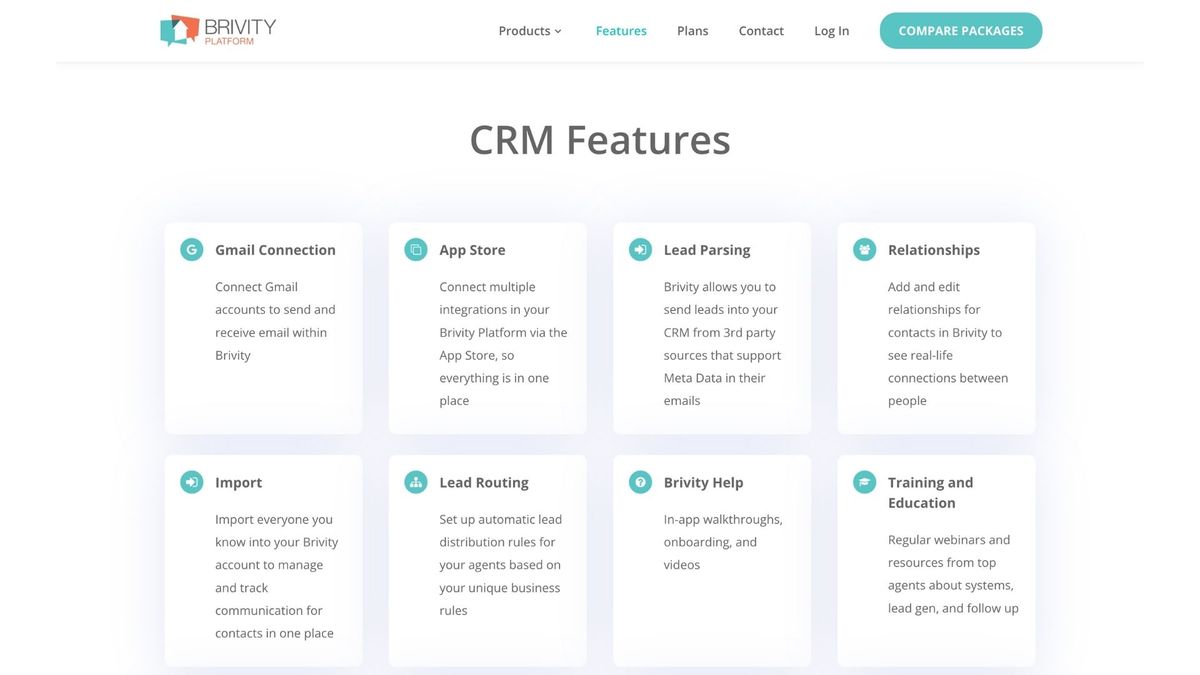Click the Lead Parsing arrow icon
The width and height of the screenshot is (1200, 675).
639,249
